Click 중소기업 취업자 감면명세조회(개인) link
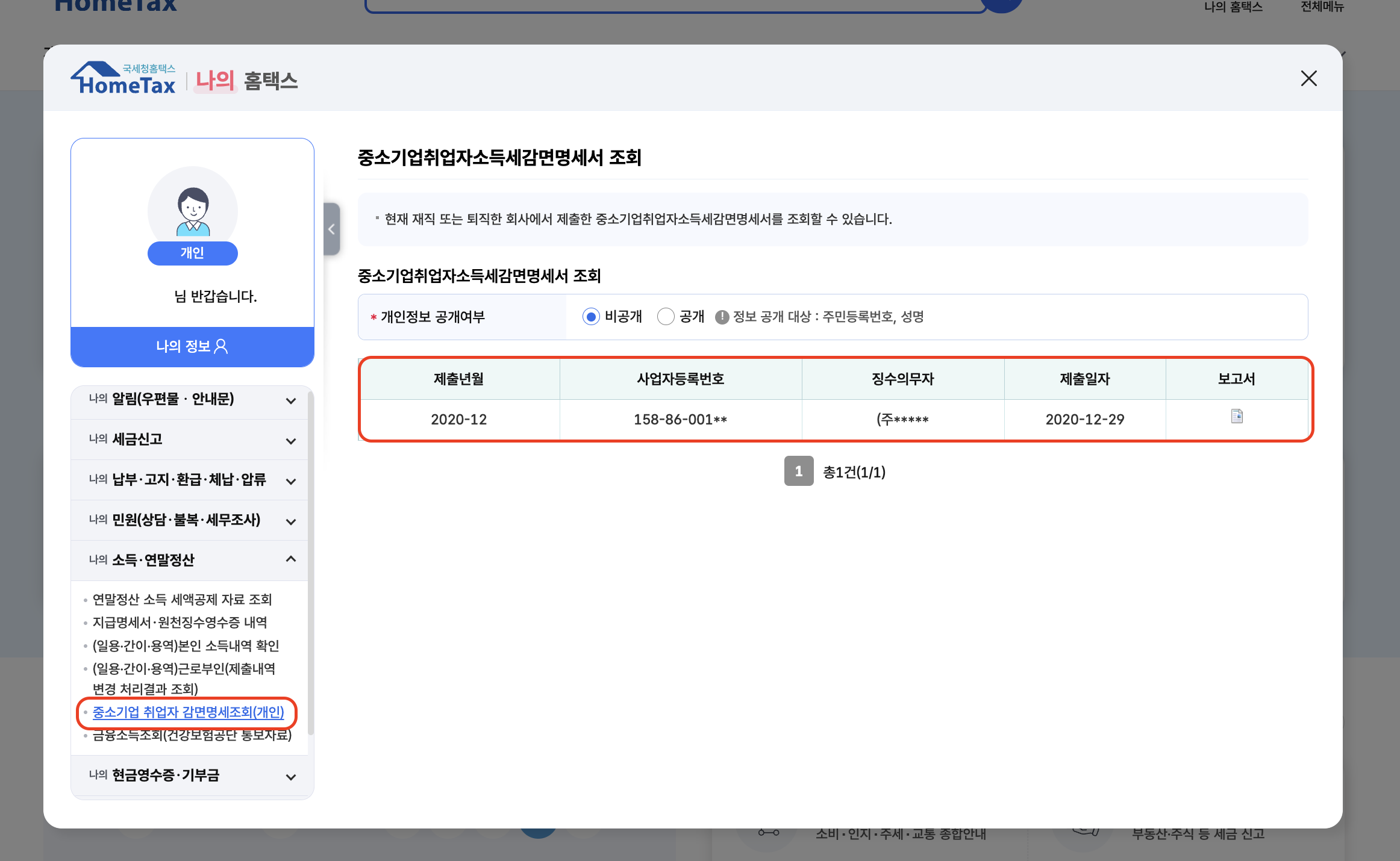1400x861 pixels. click(188, 712)
